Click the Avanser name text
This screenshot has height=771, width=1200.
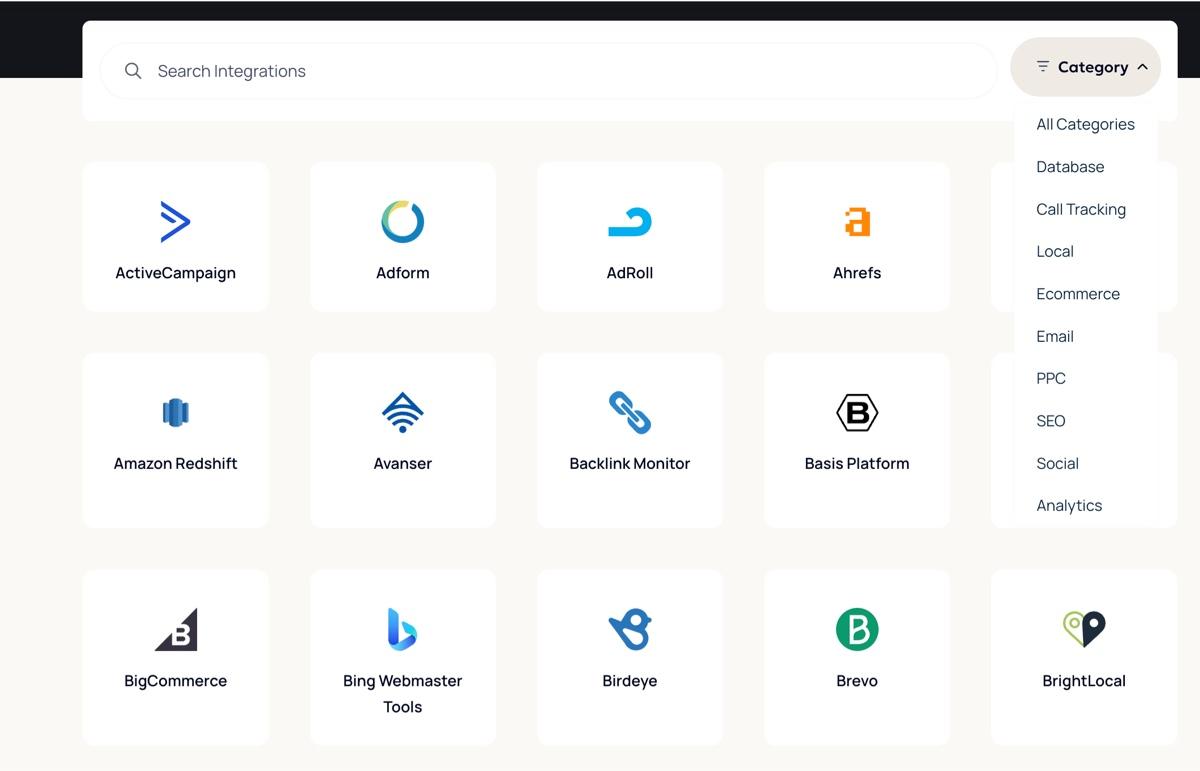pos(403,463)
